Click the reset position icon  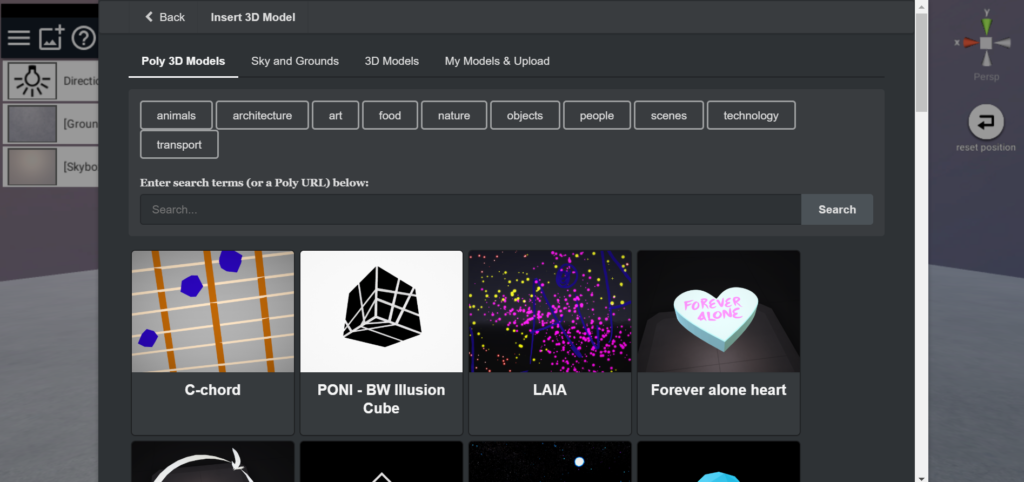pos(986,122)
